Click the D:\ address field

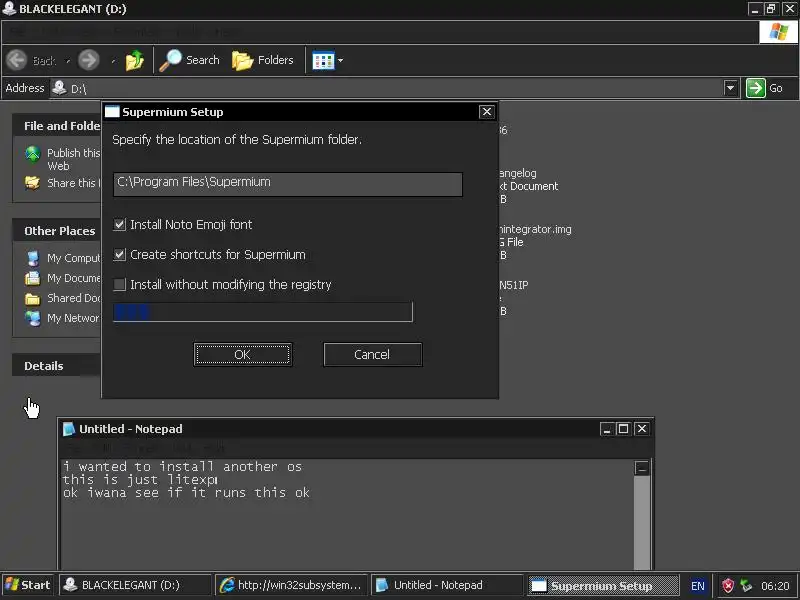[x=387, y=88]
